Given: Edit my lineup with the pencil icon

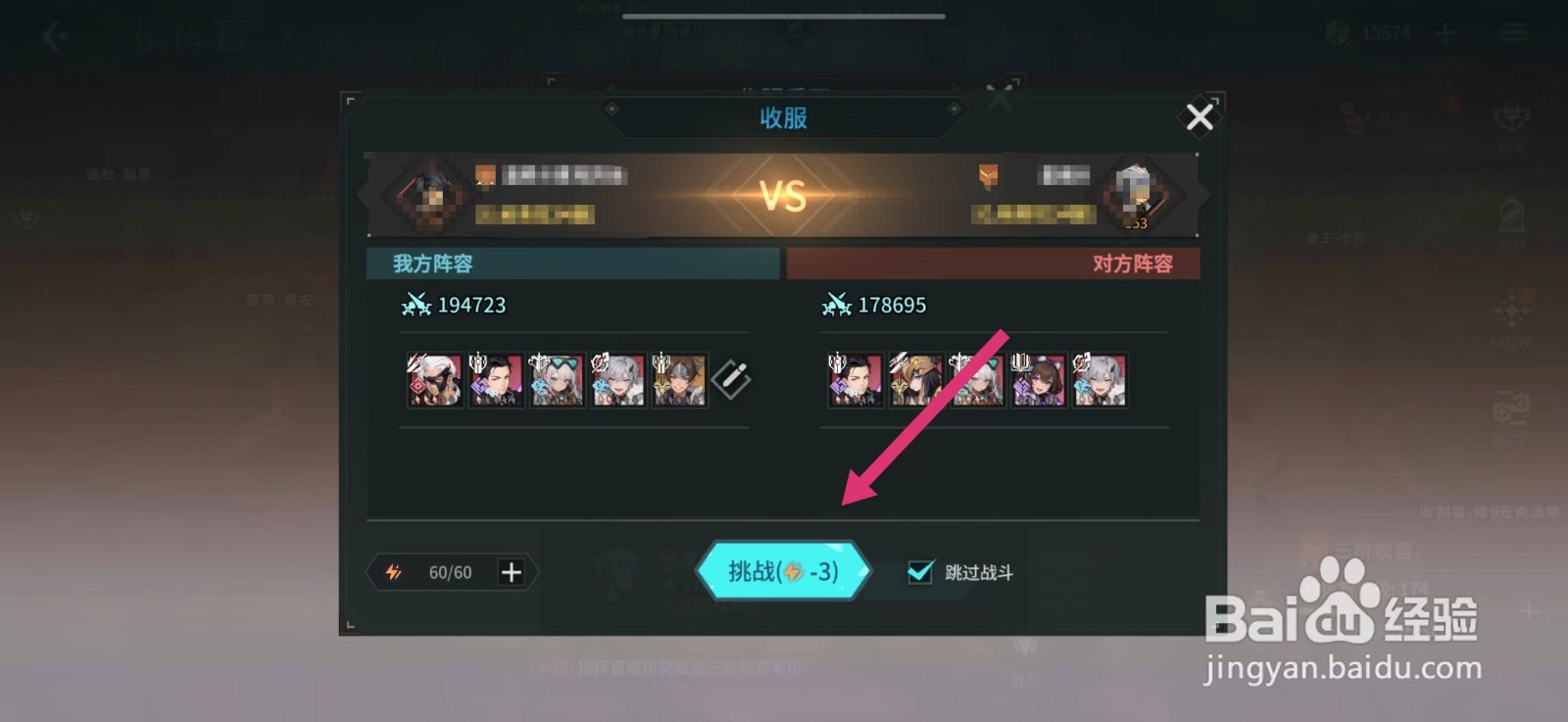Looking at the screenshot, I should point(732,379).
